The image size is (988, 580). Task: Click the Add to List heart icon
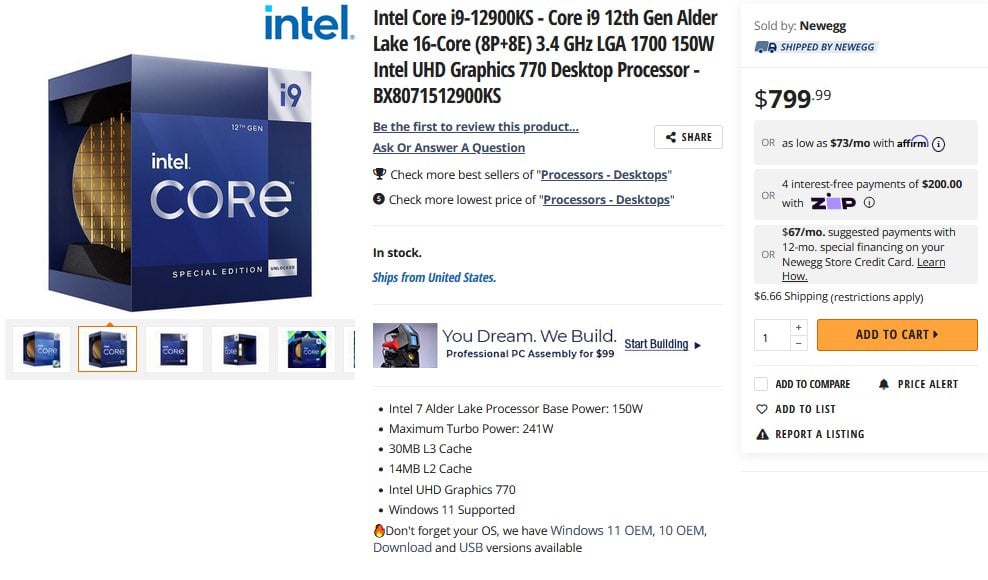pyautogui.click(x=762, y=409)
